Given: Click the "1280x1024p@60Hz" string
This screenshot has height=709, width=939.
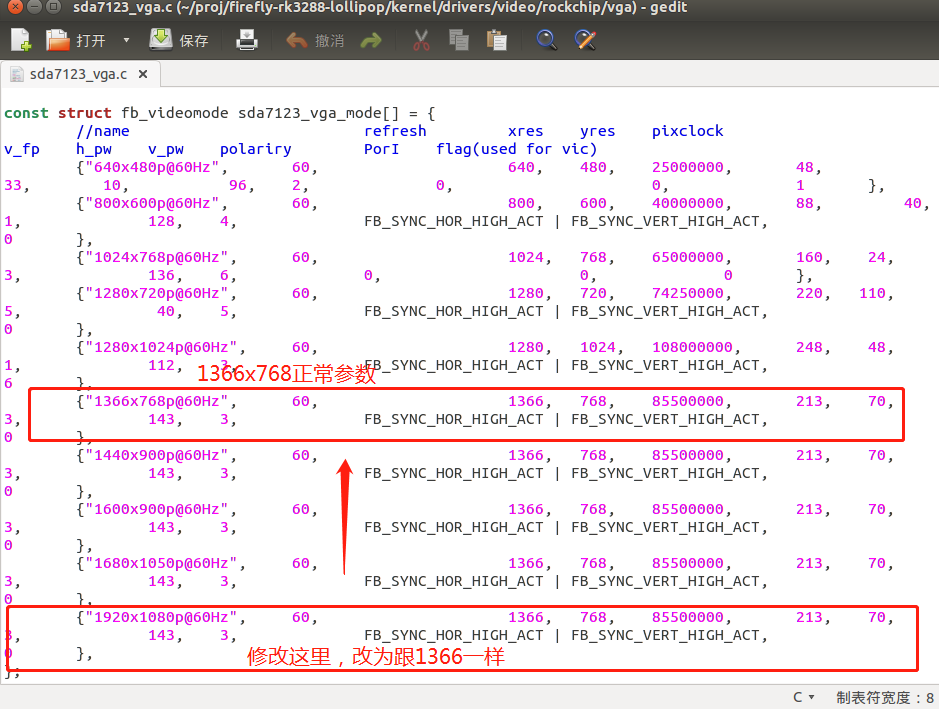Looking at the screenshot, I should (x=161, y=347).
